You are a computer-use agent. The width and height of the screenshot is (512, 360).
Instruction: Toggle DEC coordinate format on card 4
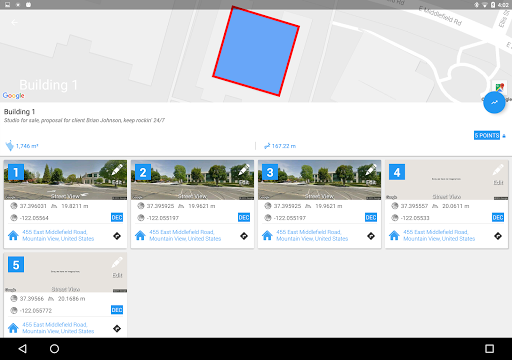point(498,218)
